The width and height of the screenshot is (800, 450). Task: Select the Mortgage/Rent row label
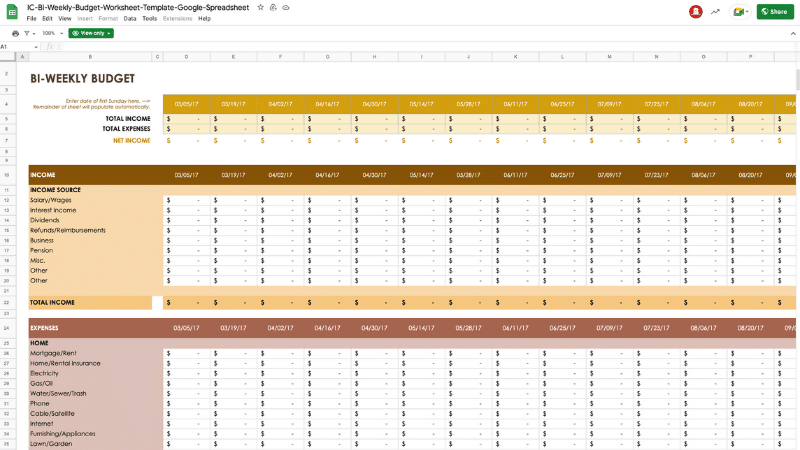[53, 353]
